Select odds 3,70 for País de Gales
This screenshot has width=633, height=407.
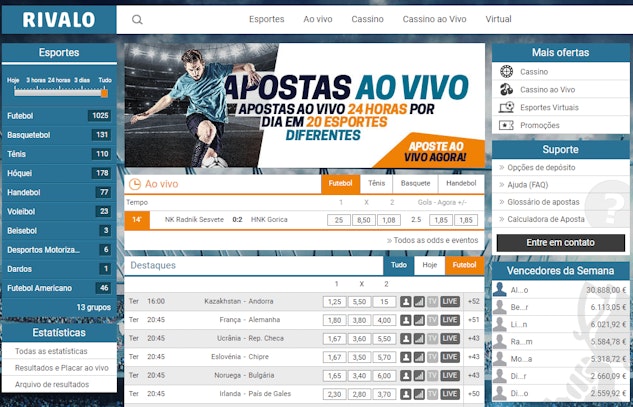(386, 394)
